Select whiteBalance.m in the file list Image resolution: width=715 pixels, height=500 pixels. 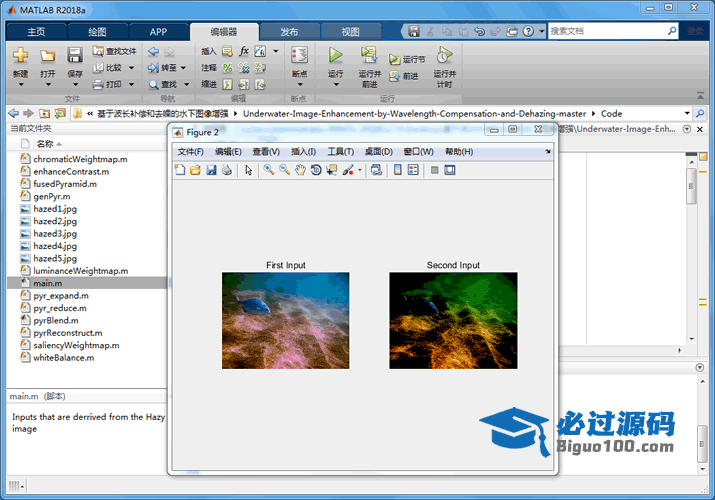click(63, 357)
